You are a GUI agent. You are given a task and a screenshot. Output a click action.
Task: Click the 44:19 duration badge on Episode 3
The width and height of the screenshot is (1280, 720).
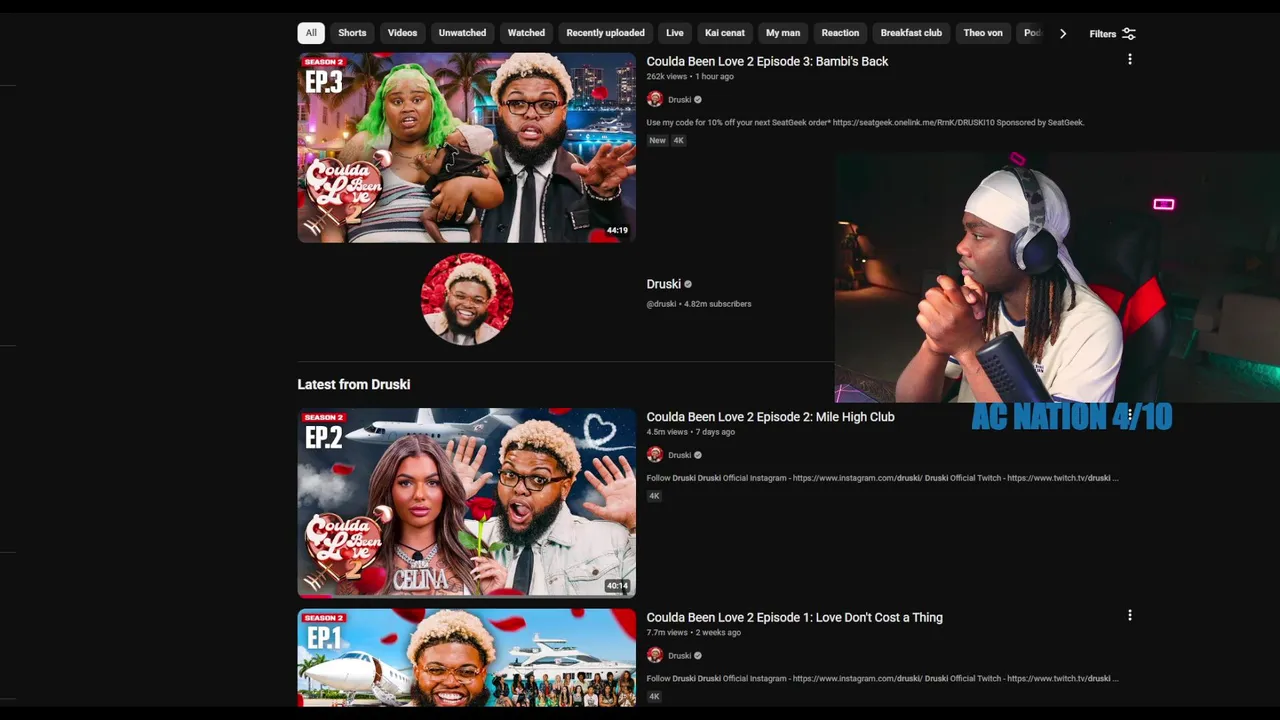point(617,231)
